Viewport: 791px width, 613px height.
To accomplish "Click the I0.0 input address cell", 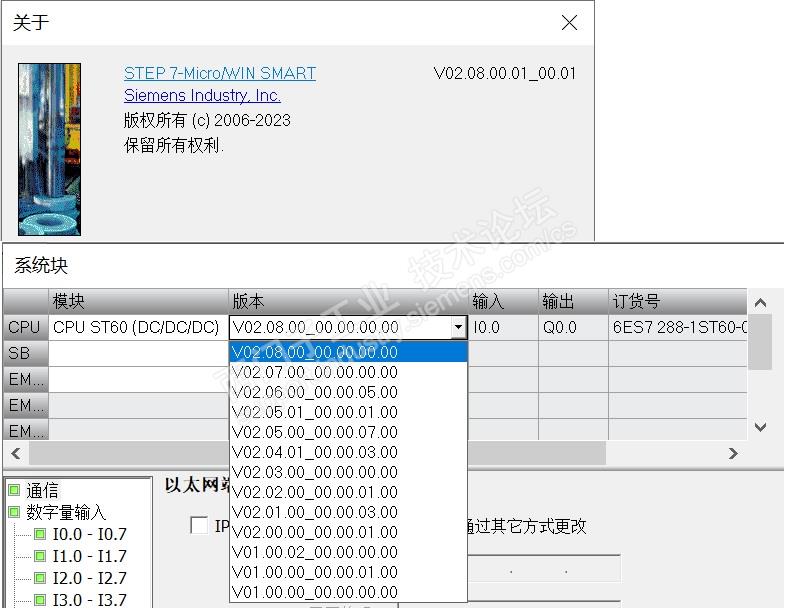I will [503, 327].
